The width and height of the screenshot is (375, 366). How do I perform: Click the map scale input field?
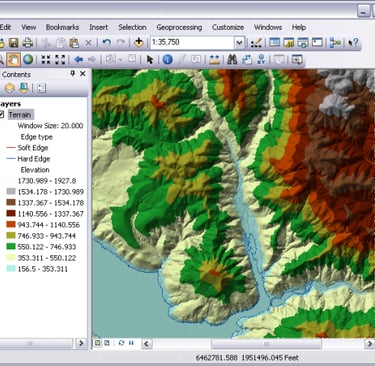[x=192, y=43]
